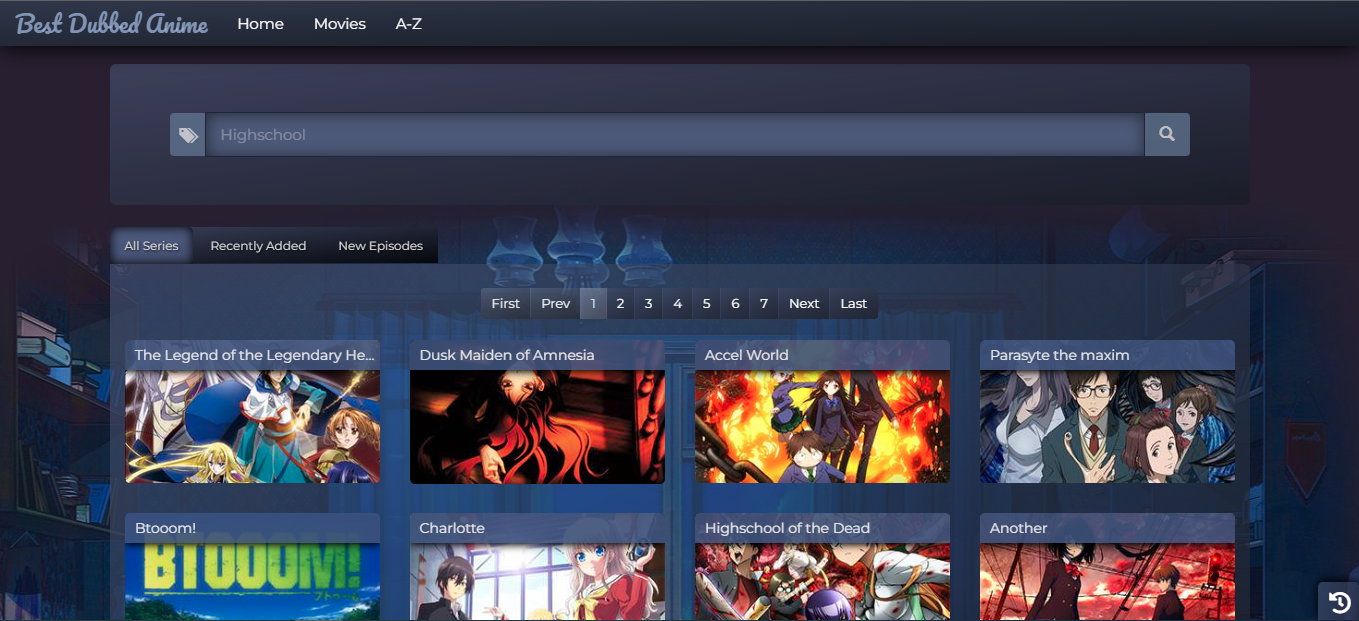This screenshot has height=621, width=1359.
Task: Click the magnifying glass search button
Action: (1167, 134)
